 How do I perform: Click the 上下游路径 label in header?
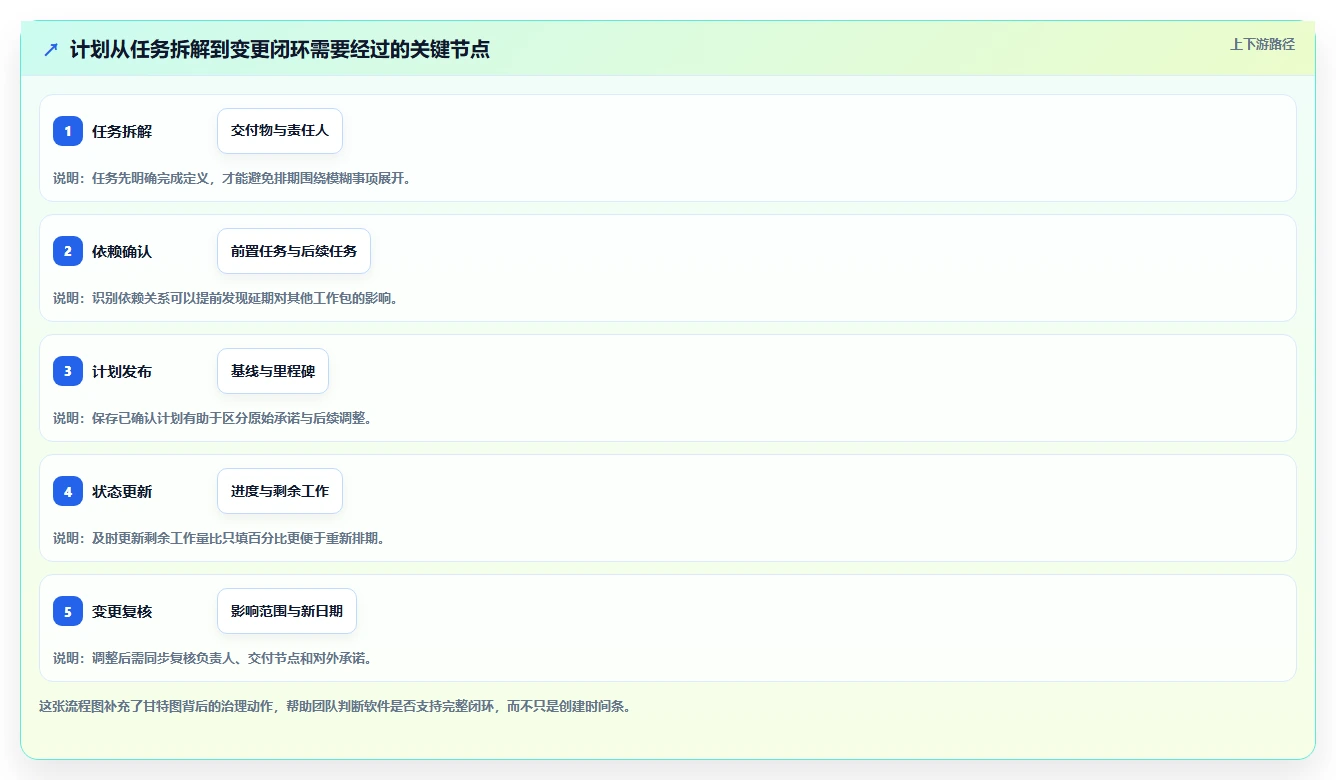(1262, 44)
